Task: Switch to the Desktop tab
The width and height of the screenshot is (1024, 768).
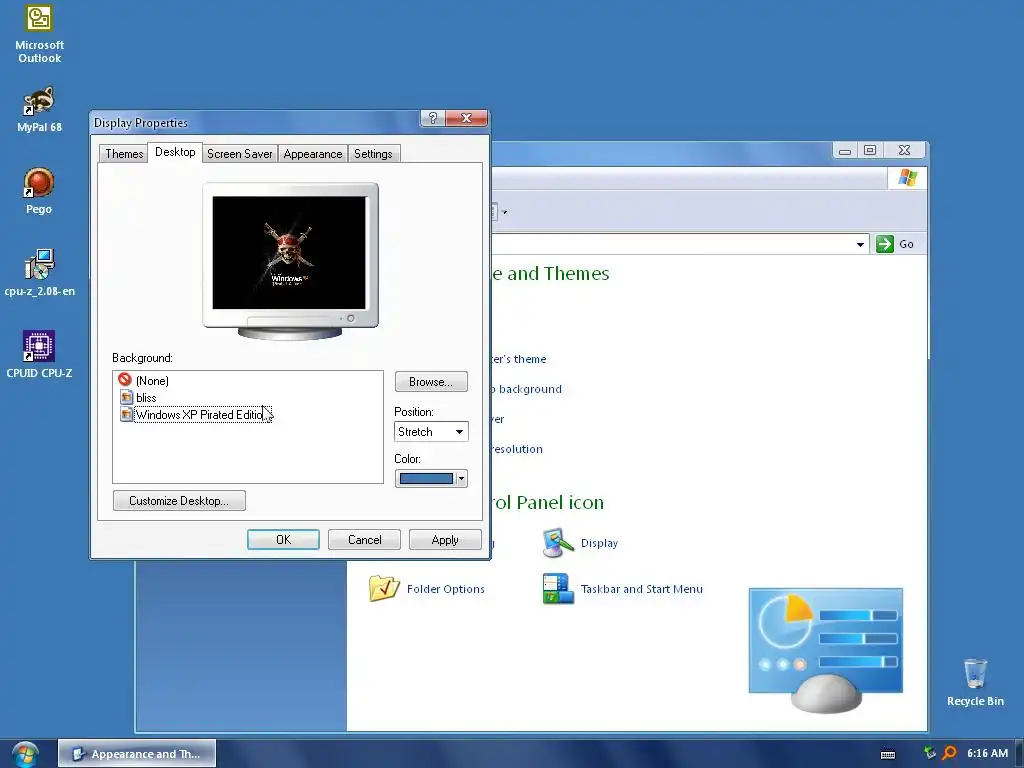Action: tap(175, 152)
